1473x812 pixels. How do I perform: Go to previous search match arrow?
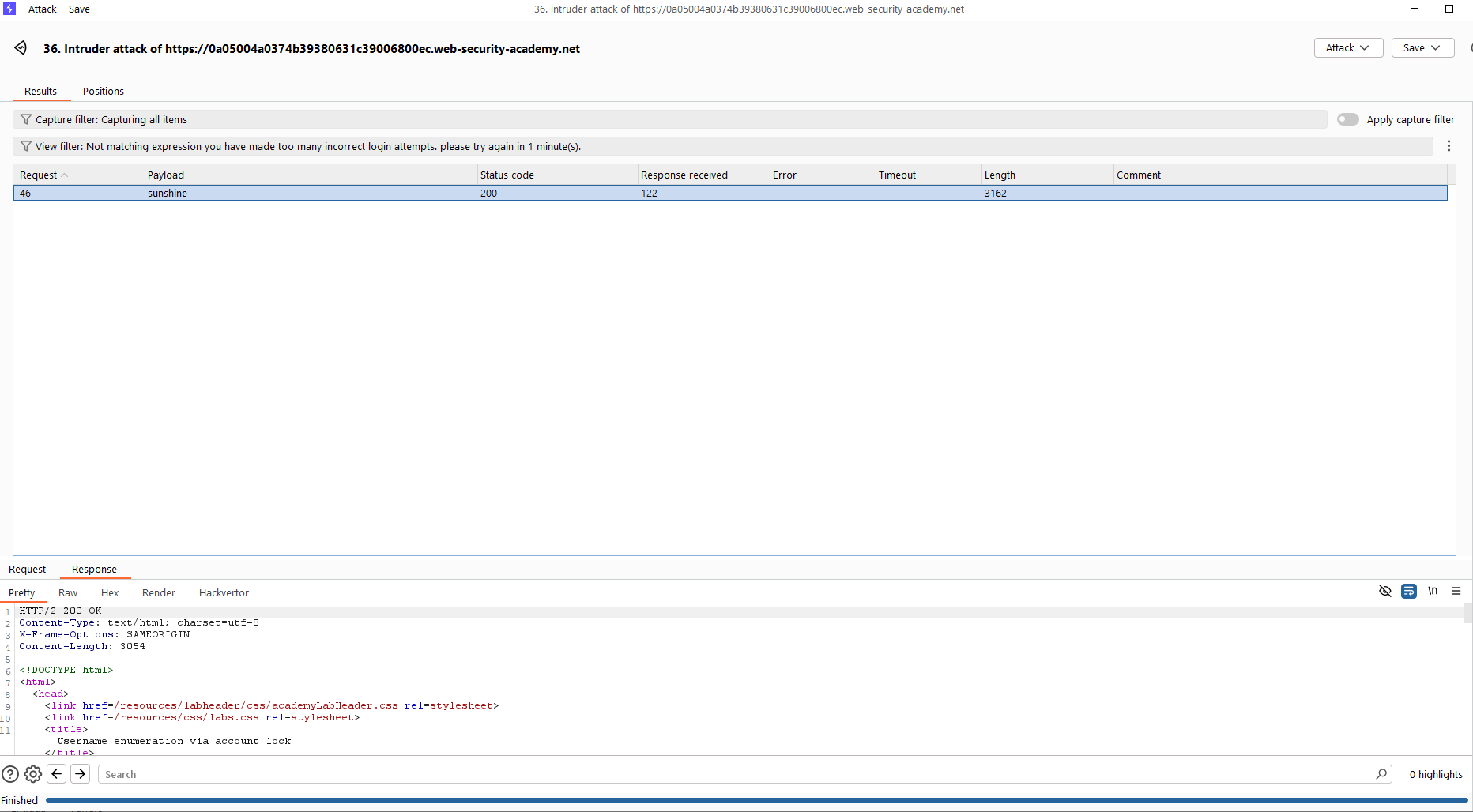57,774
